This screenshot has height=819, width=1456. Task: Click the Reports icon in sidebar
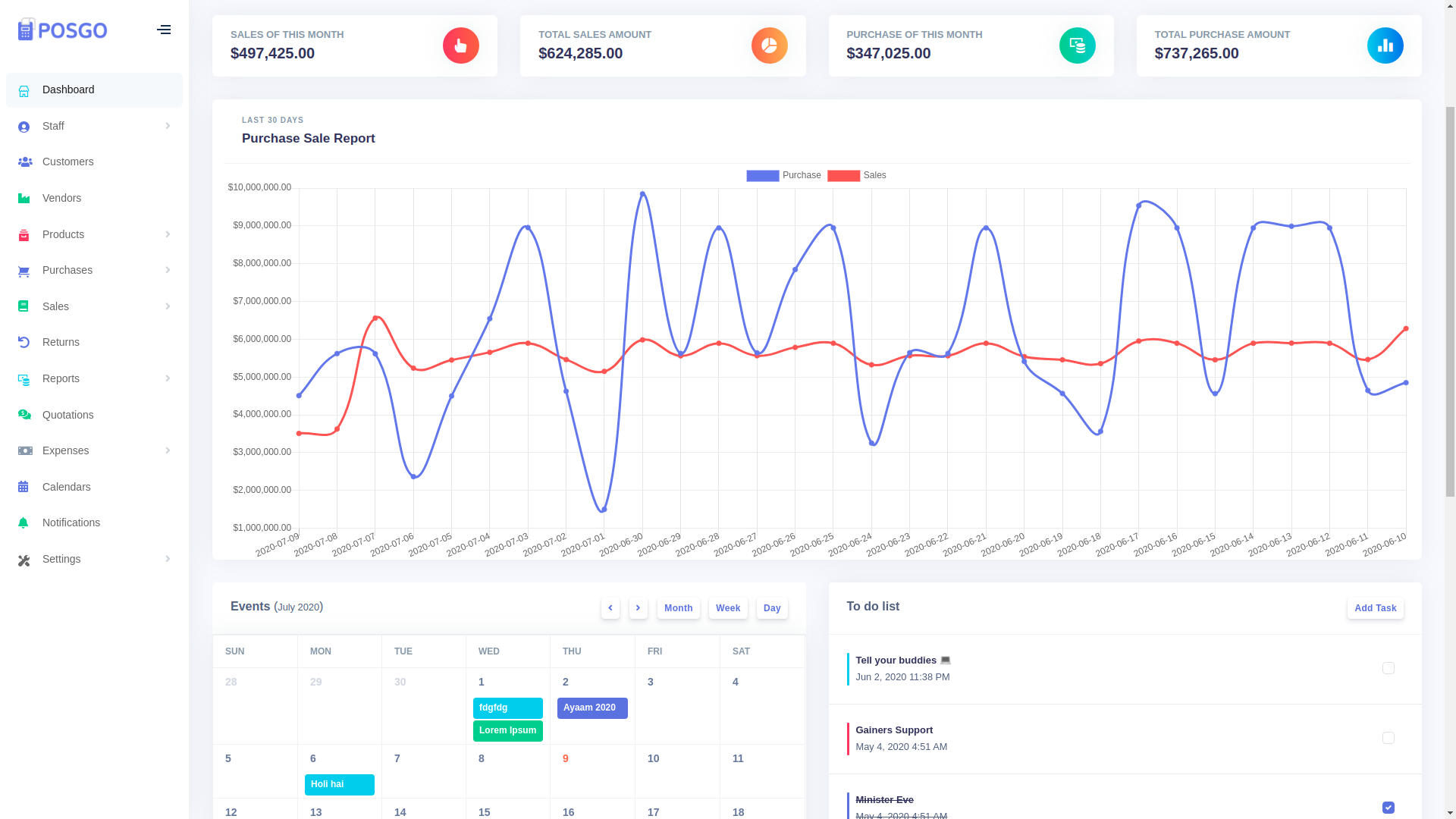coord(24,379)
